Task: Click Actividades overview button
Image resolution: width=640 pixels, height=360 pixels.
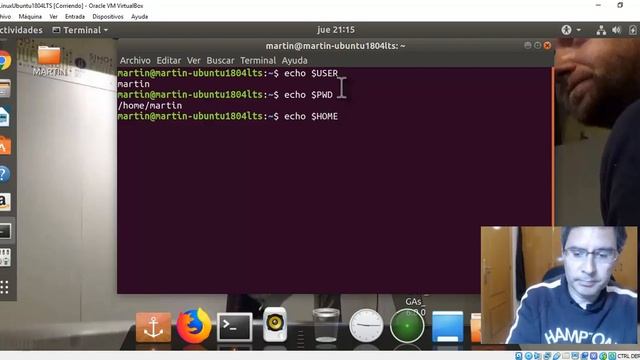Action: point(21,30)
